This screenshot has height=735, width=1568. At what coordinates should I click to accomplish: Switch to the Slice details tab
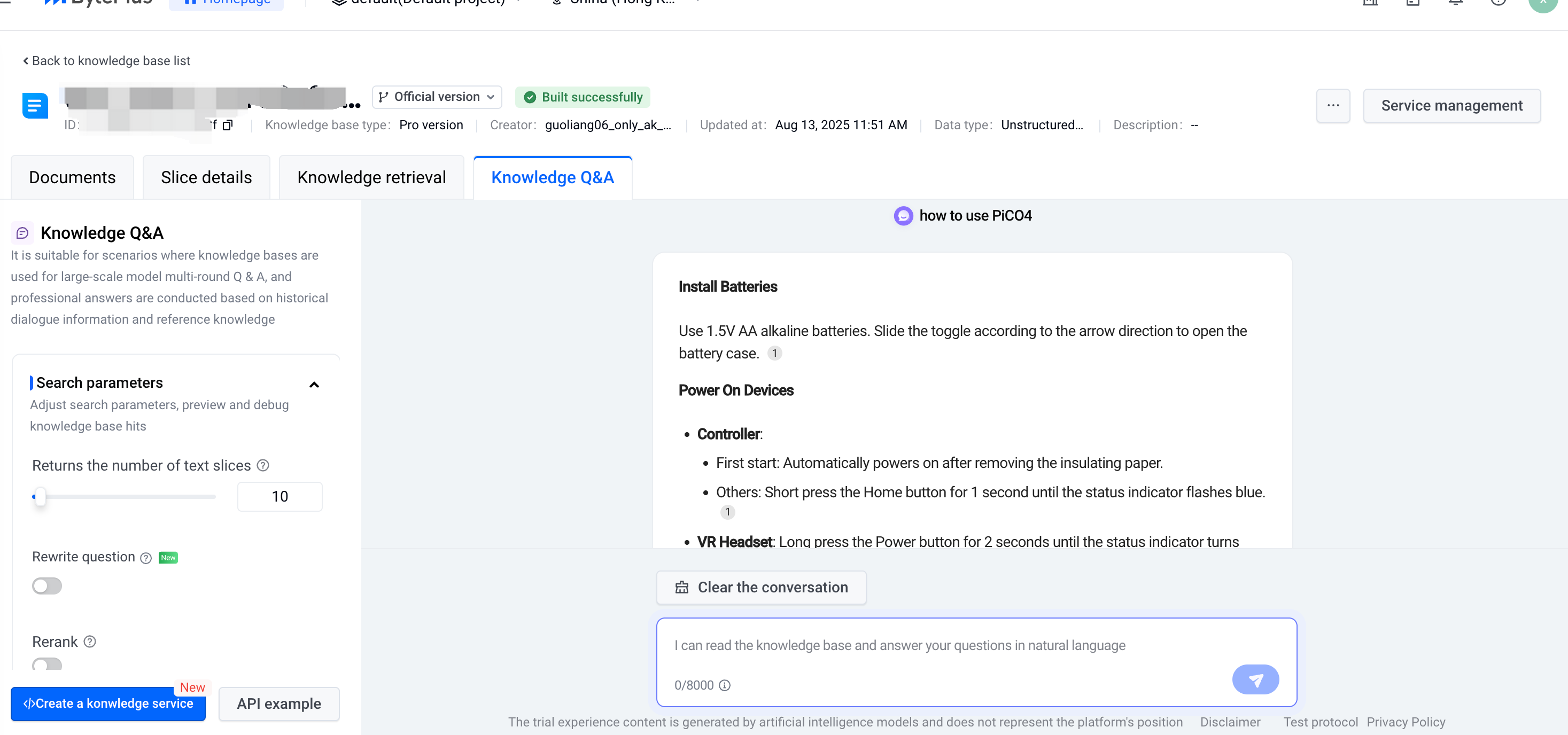coord(206,178)
